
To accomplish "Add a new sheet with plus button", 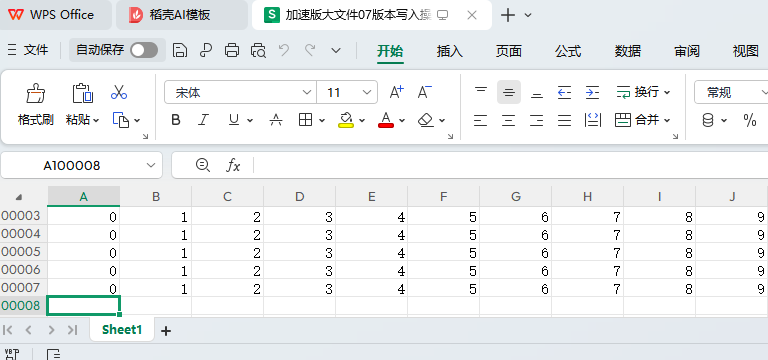I will click(166, 331).
